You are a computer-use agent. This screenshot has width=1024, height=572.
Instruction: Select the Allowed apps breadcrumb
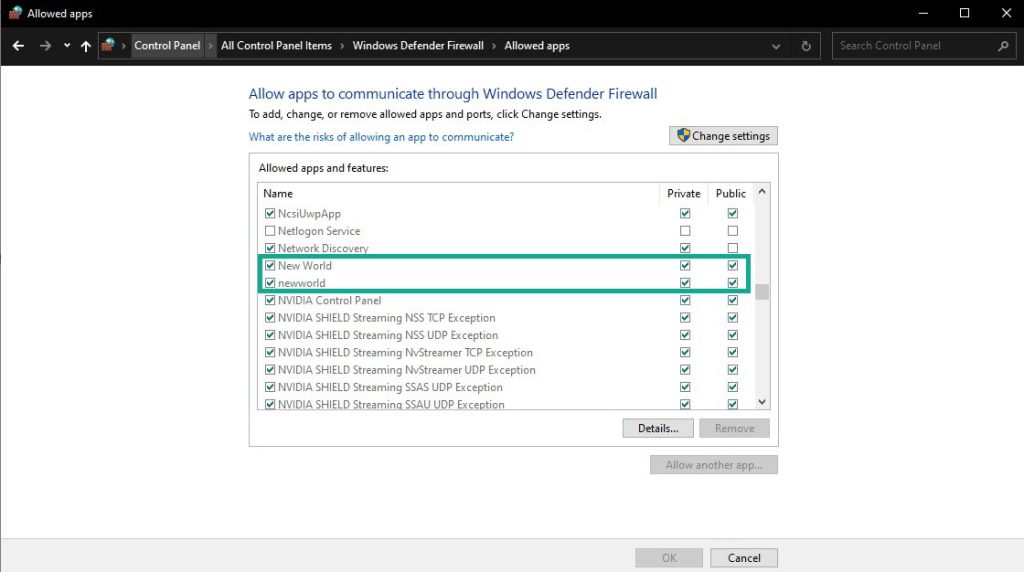pos(537,46)
